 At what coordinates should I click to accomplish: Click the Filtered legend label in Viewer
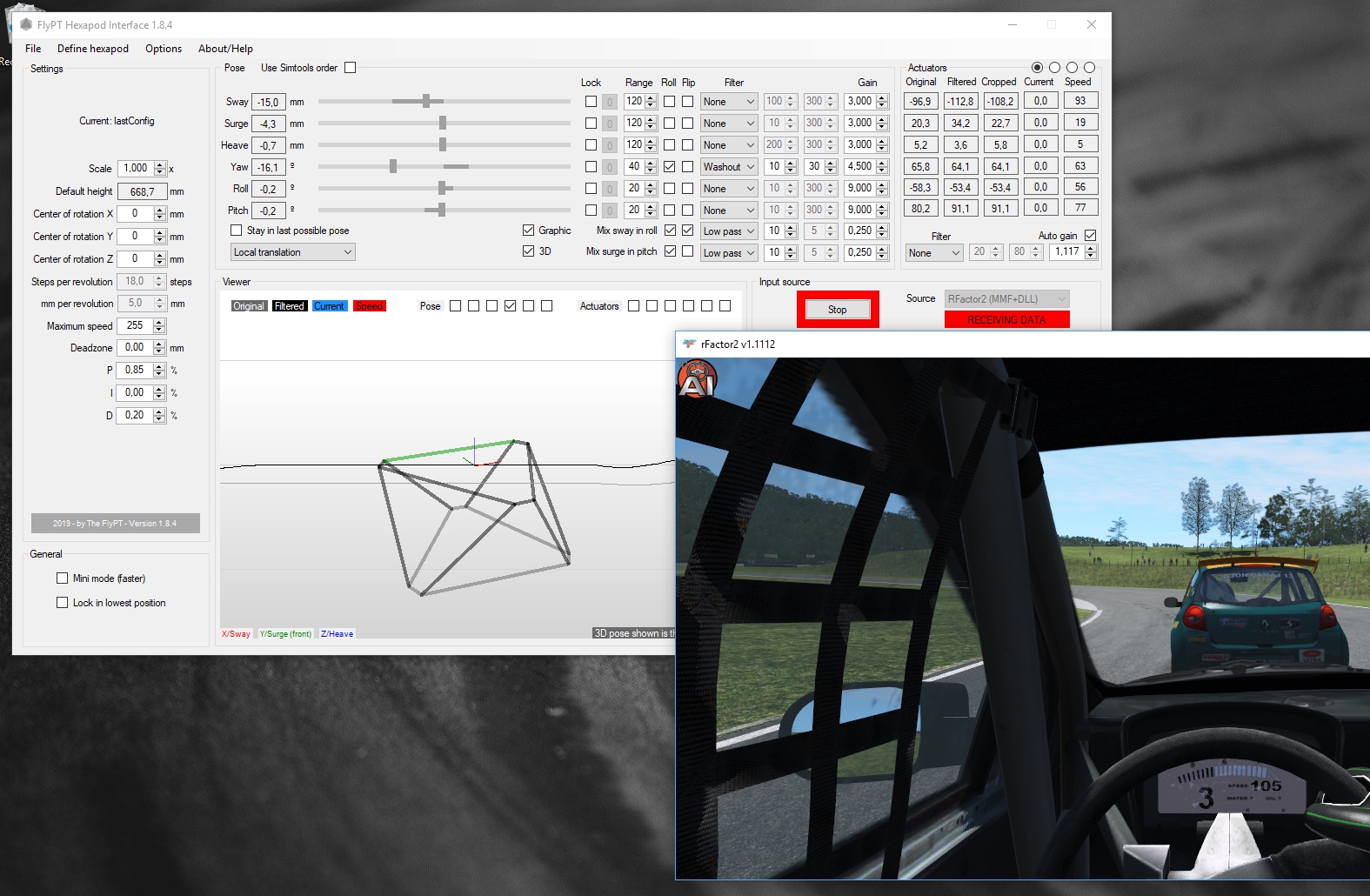[x=290, y=306]
